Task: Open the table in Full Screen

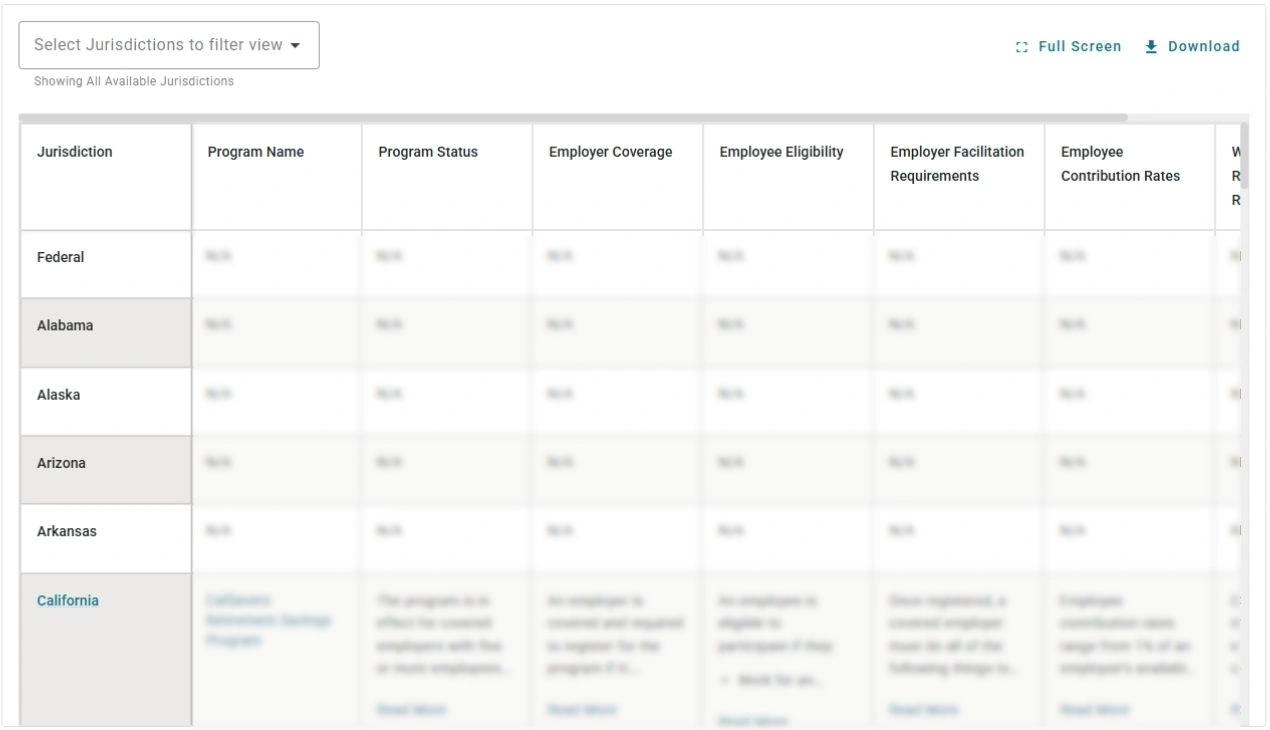Action: point(1068,47)
